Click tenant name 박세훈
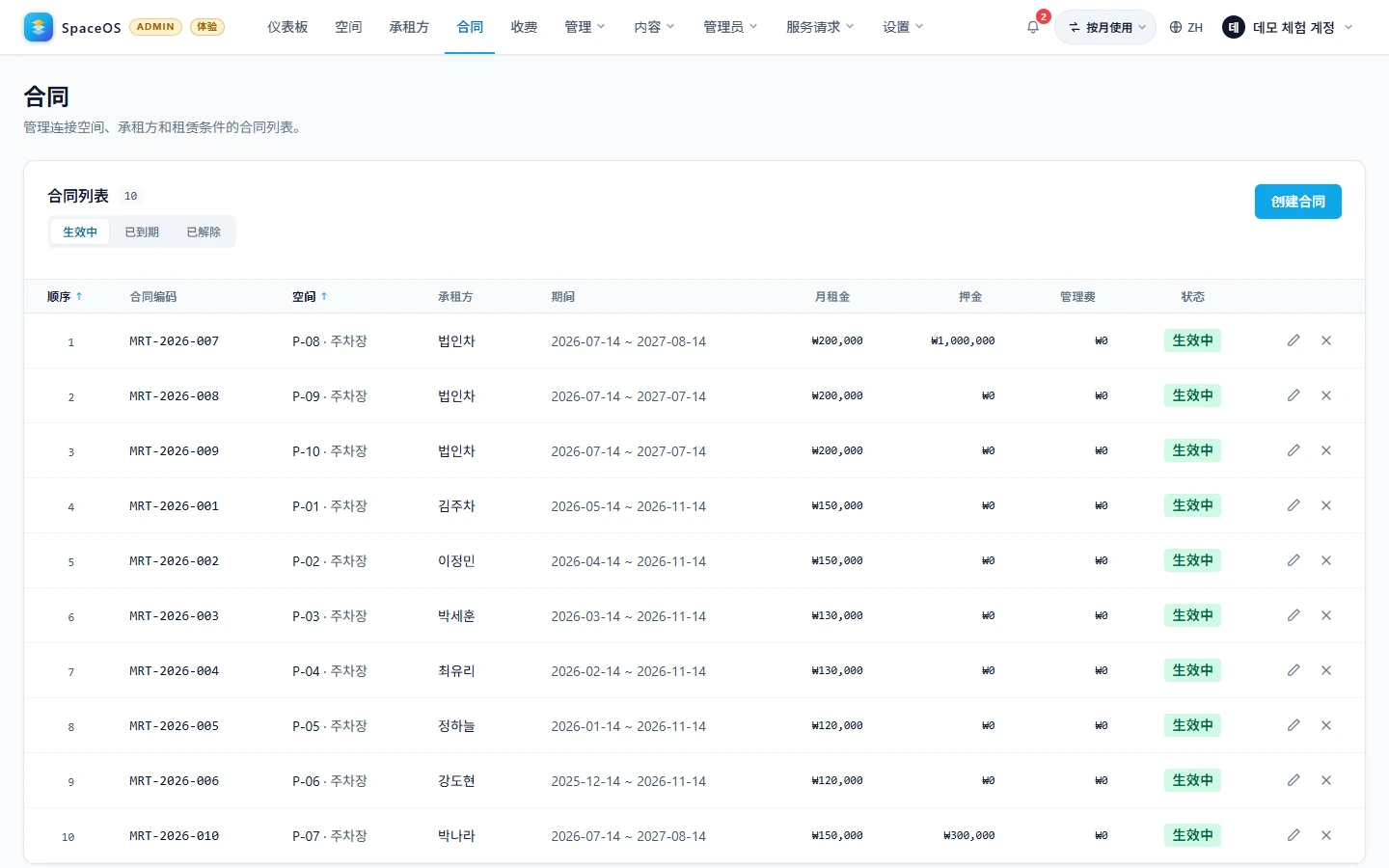This screenshot has height=868, width=1389. tap(456, 616)
